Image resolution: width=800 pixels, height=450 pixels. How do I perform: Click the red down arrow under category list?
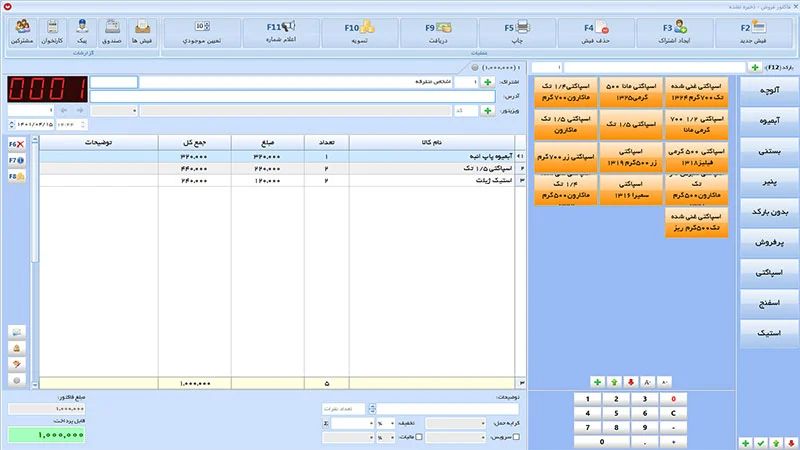coord(791,443)
